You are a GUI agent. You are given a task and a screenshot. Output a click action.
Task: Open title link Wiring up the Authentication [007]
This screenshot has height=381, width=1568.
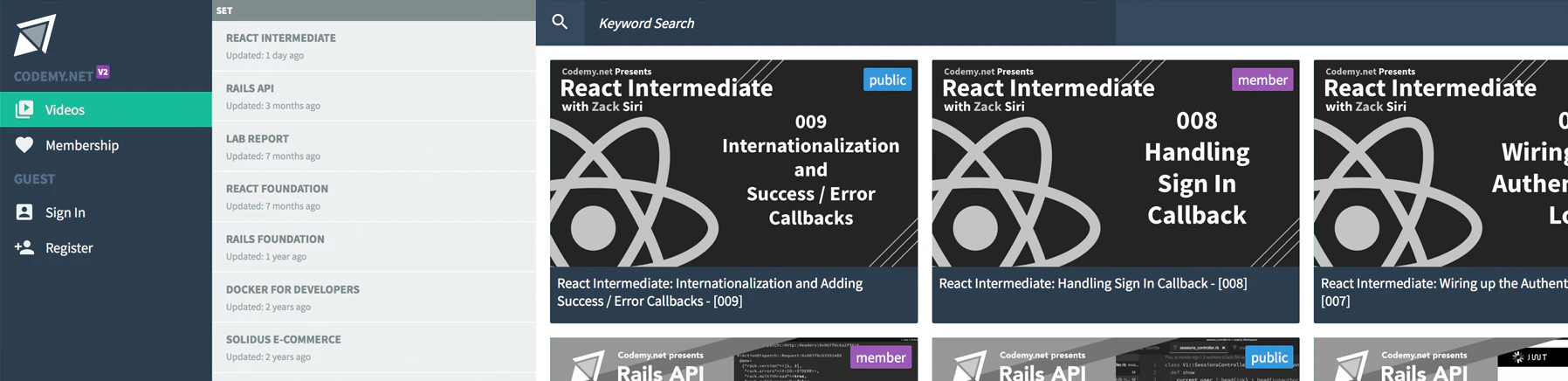tap(1444, 292)
